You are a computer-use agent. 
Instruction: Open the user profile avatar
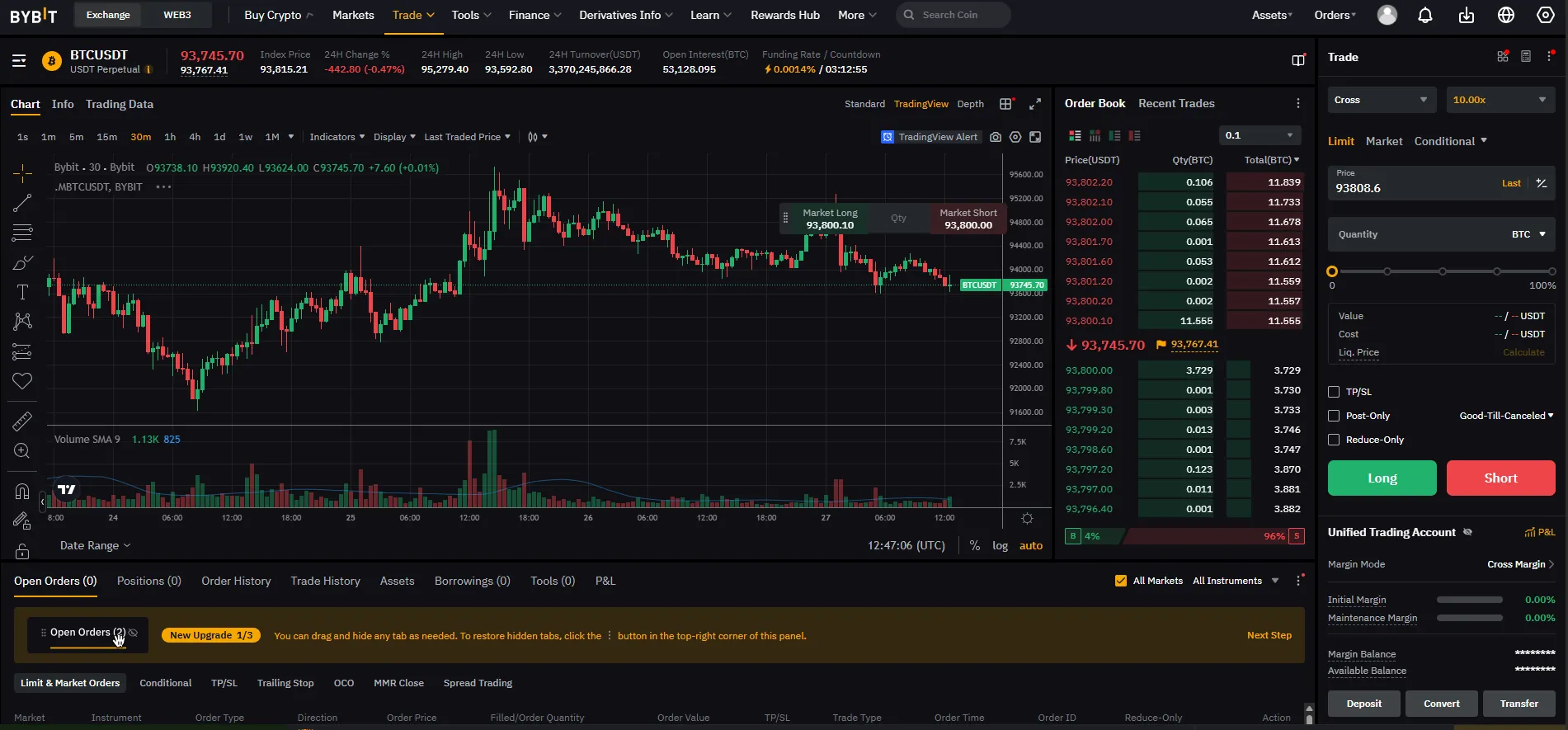(1387, 15)
